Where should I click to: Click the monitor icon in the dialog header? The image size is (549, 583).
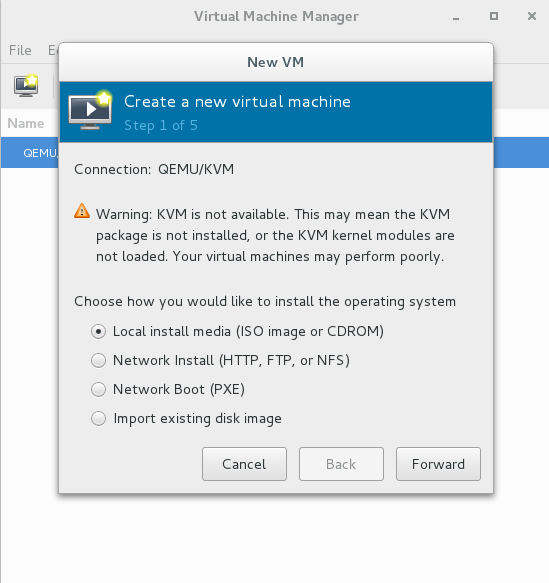pyautogui.click(x=90, y=110)
